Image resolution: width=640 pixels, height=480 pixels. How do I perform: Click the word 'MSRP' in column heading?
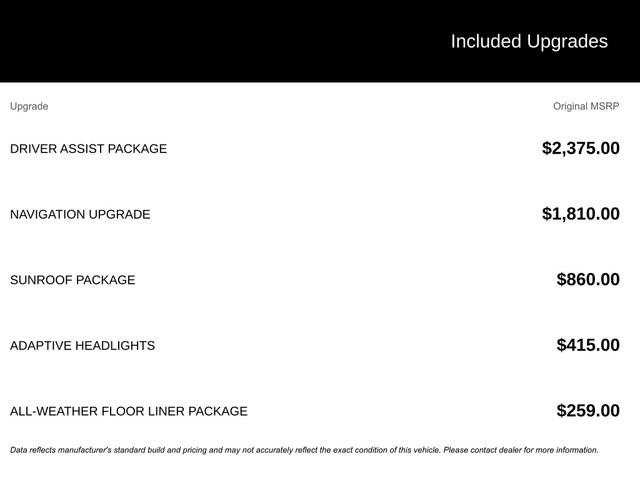(604, 106)
